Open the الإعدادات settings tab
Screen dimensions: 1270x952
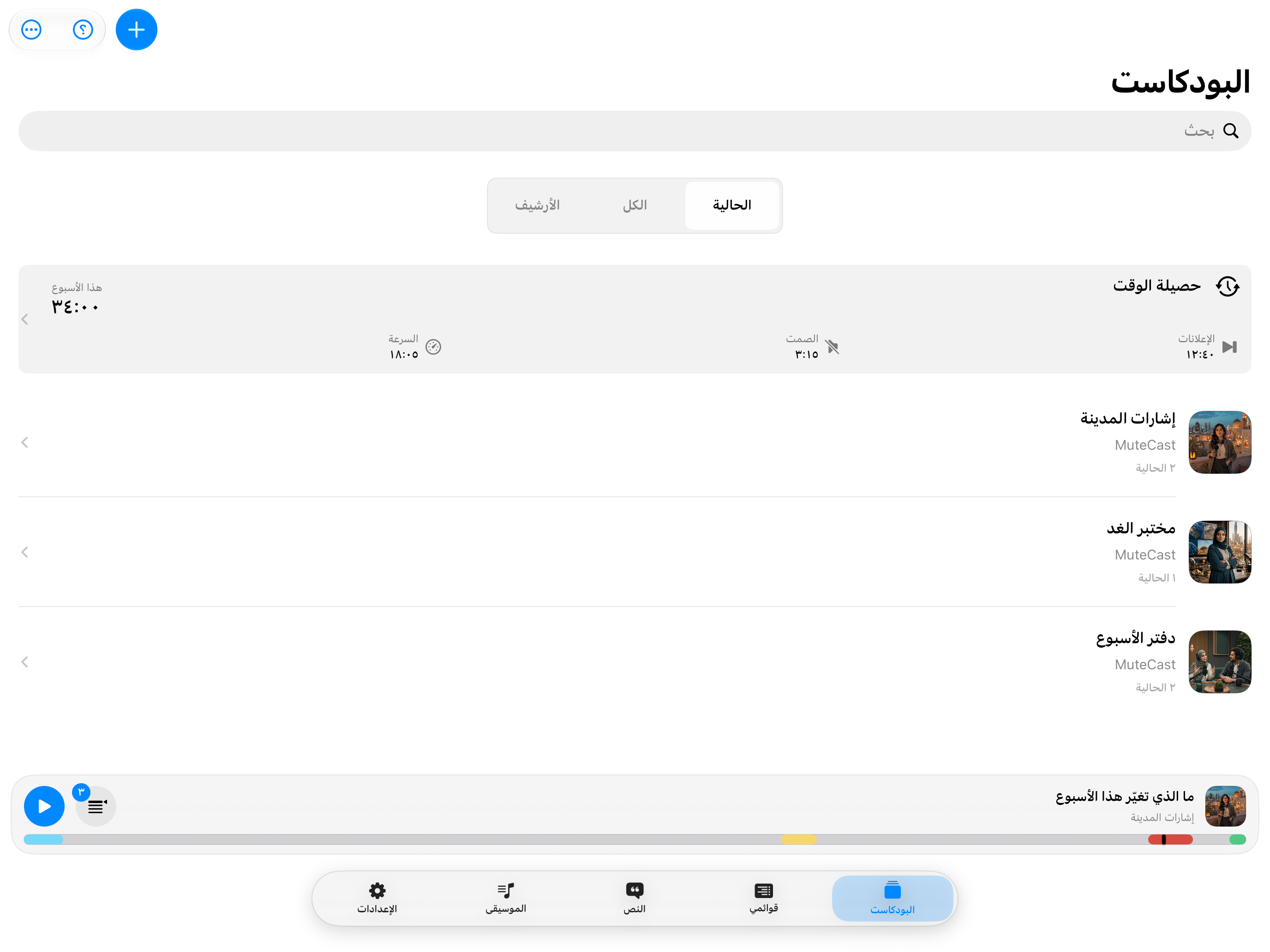377,898
